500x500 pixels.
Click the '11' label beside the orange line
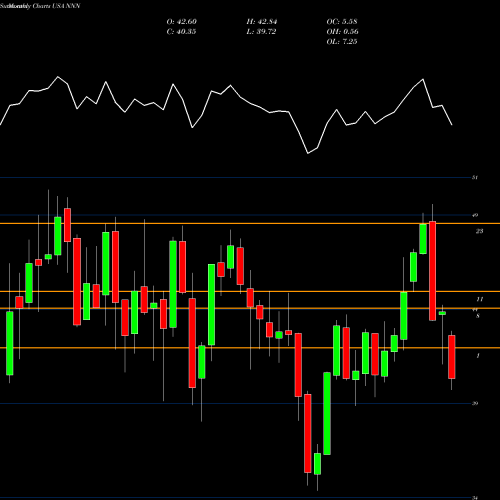479,299
